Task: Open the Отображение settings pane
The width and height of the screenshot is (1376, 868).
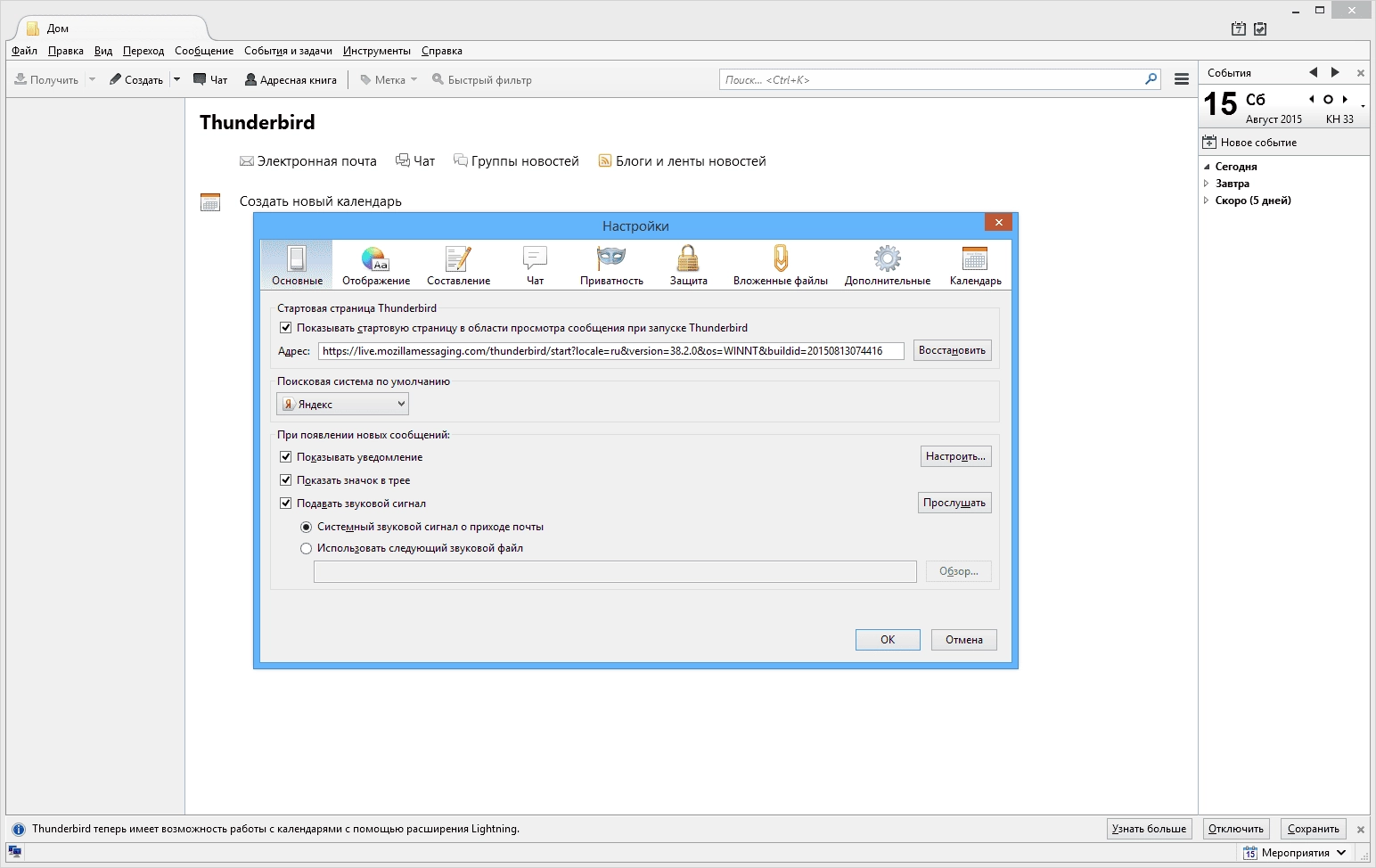Action: click(x=376, y=265)
